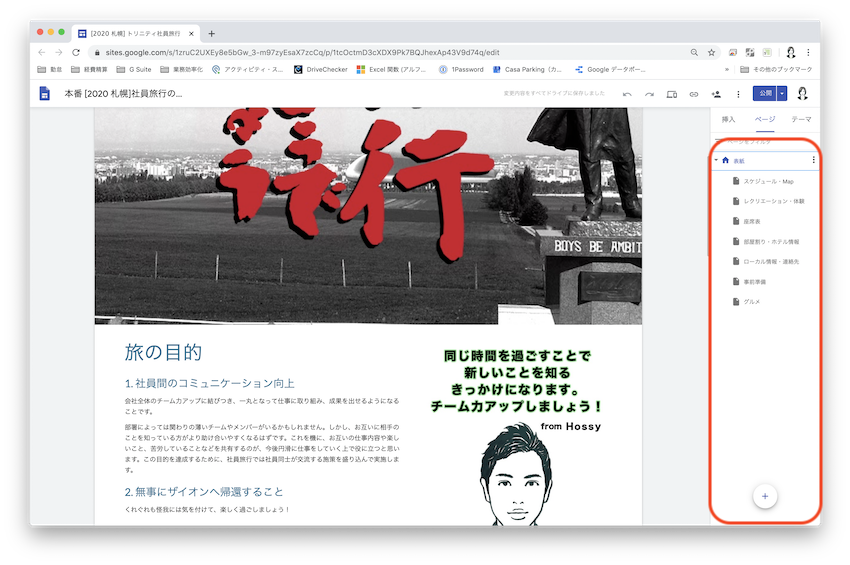Open 表紙 page options menu

(x=813, y=160)
